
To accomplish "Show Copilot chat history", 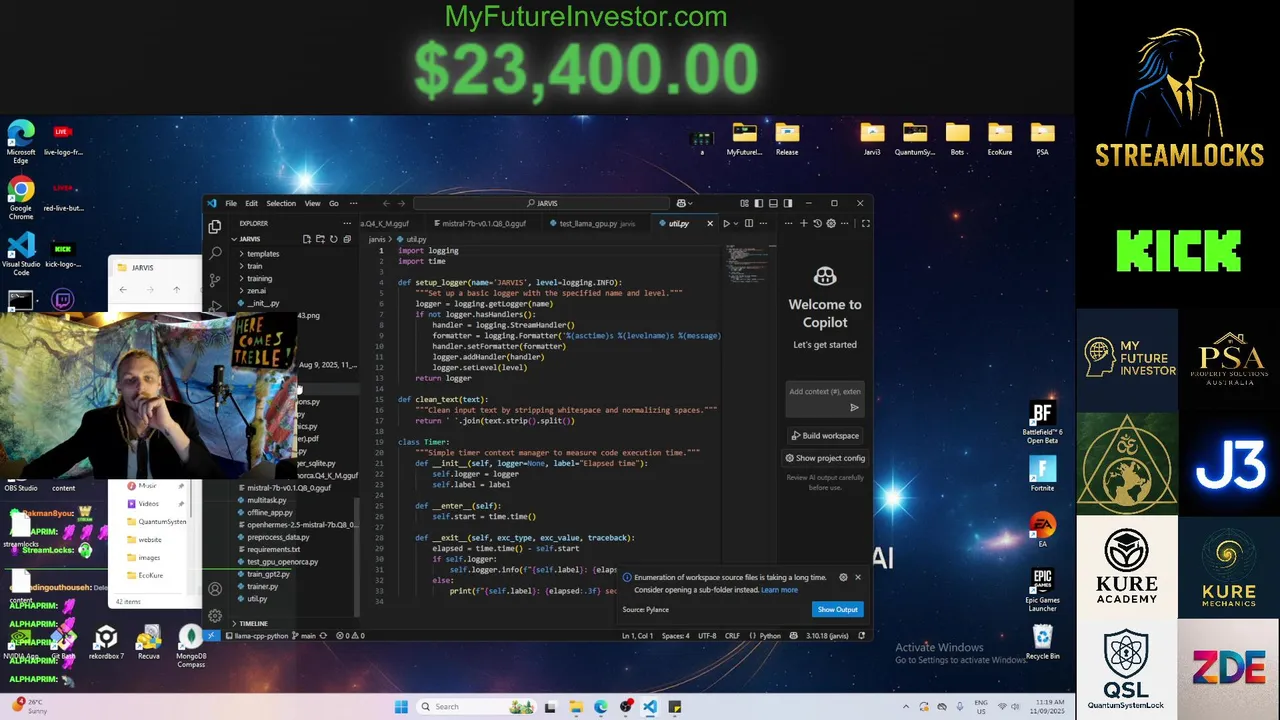I will coord(817,223).
